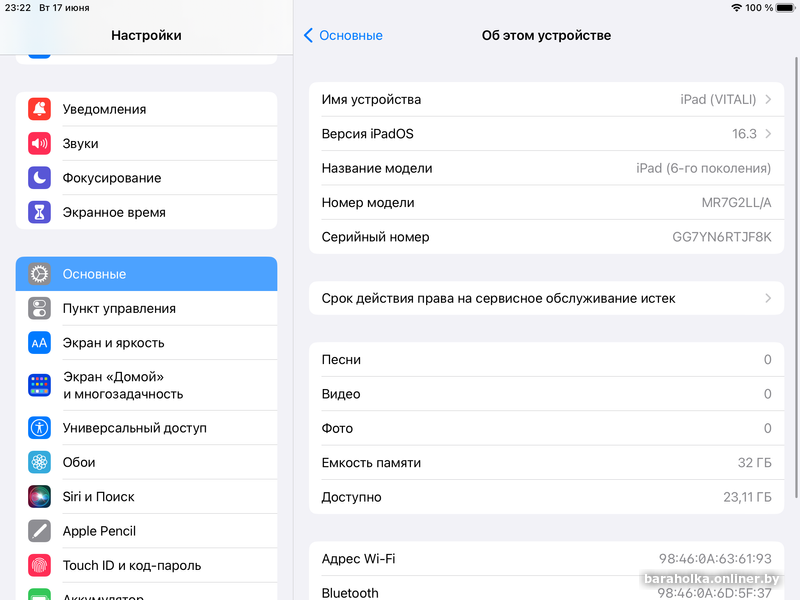Tap the Серийный номер label
800x600 pixels.
click(x=375, y=237)
